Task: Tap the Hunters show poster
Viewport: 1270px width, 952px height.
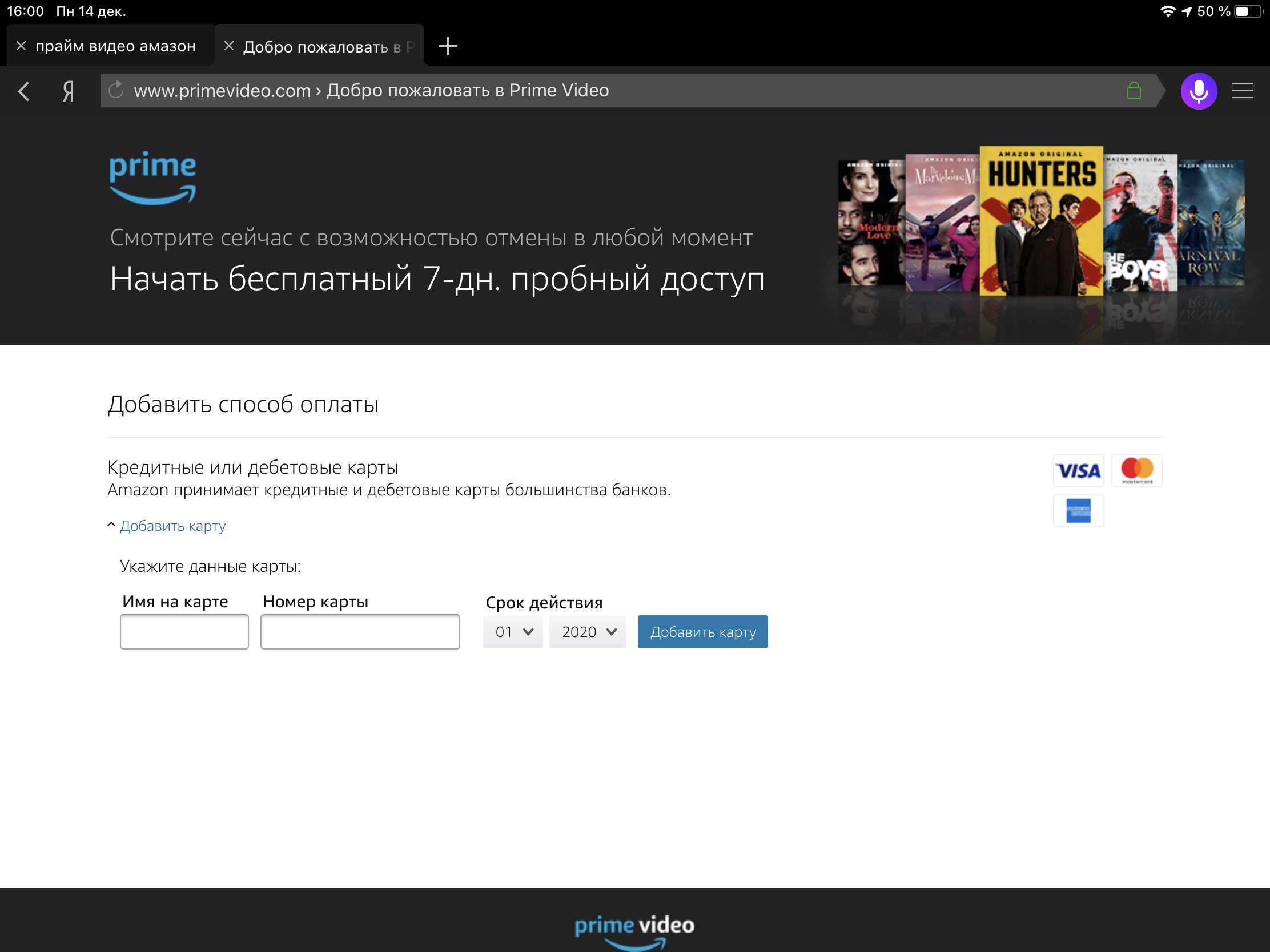Action: click(x=1040, y=221)
